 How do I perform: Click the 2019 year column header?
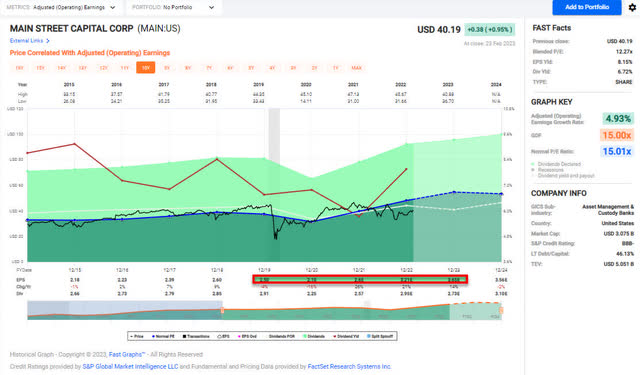point(258,84)
